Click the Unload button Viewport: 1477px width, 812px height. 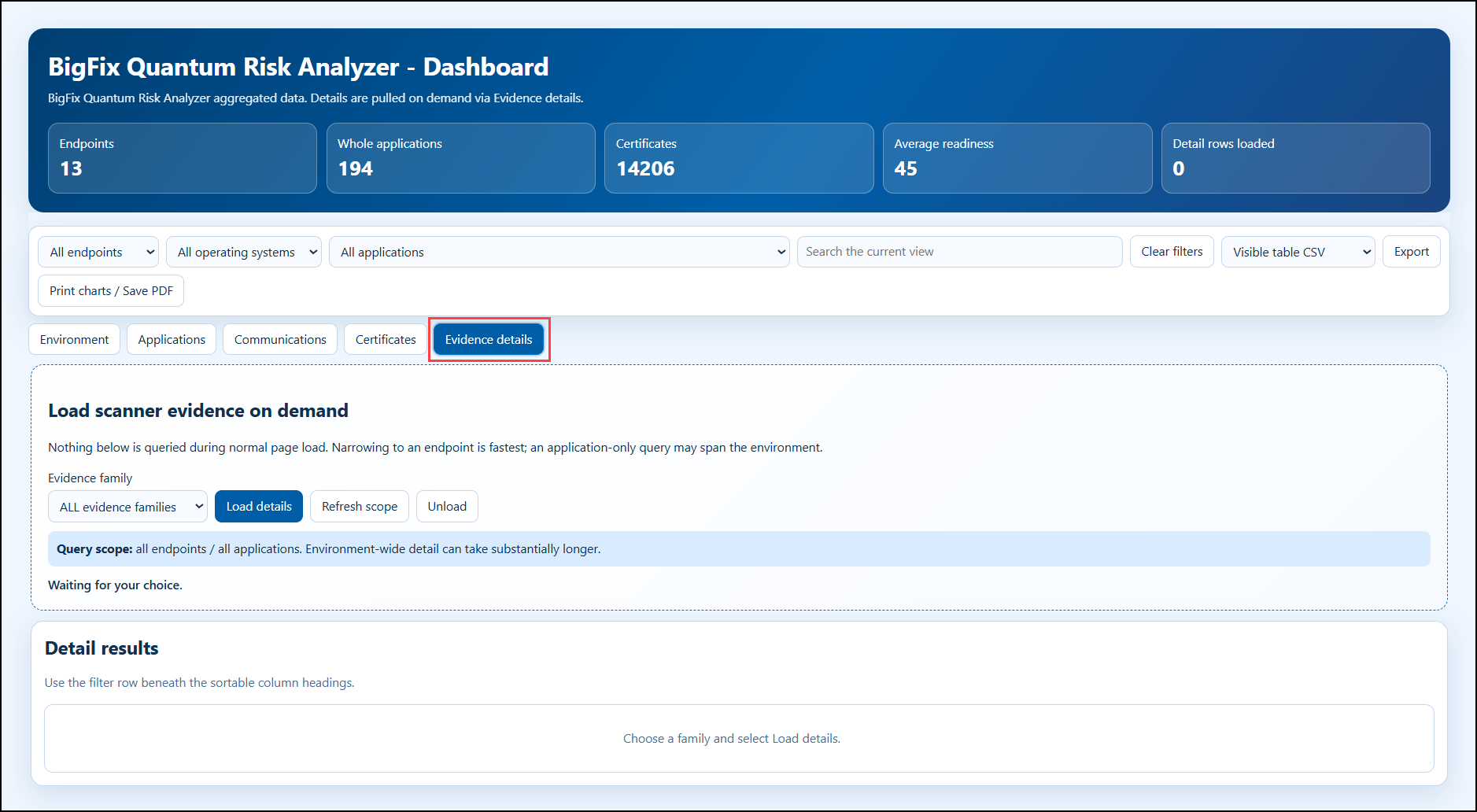[447, 507]
